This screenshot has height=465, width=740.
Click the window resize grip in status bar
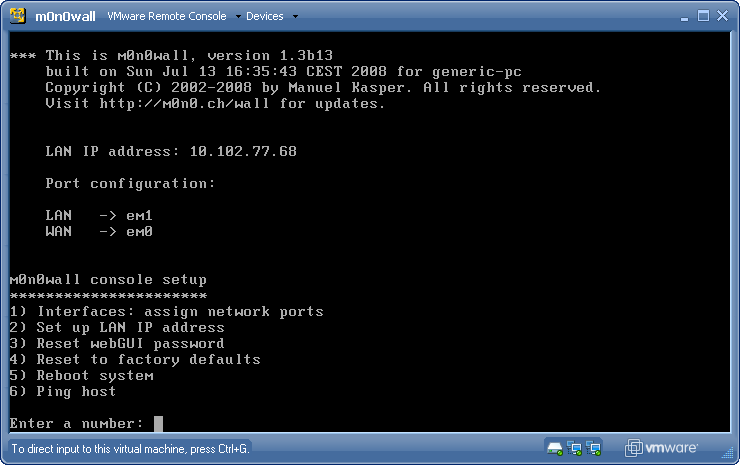tap(727, 453)
